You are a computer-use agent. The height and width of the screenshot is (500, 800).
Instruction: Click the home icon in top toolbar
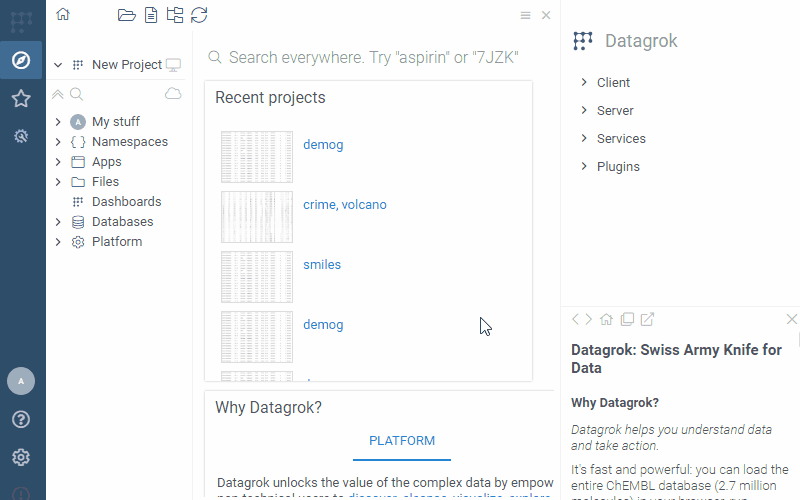(63, 14)
